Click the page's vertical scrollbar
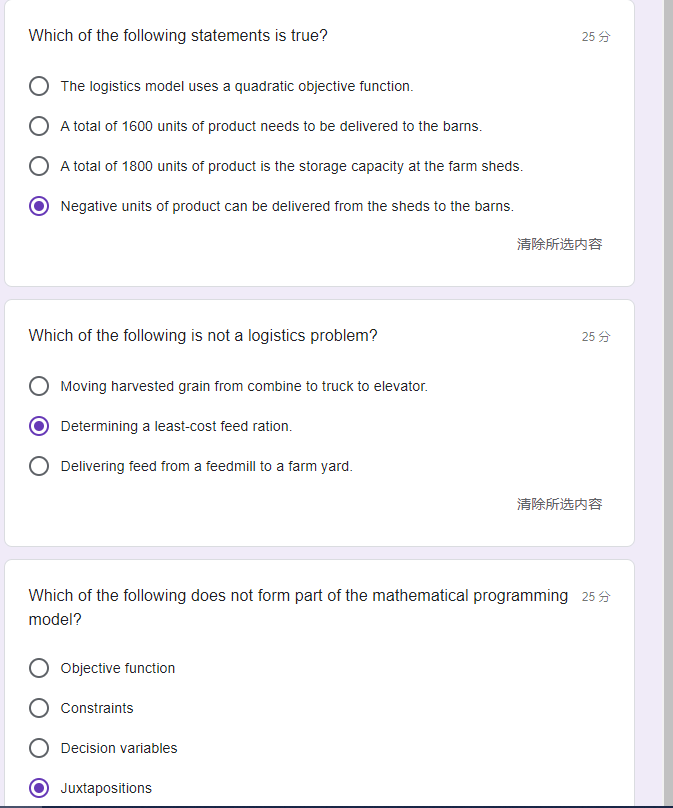This screenshot has height=808, width=673. pyautogui.click(x=667, y=400)
